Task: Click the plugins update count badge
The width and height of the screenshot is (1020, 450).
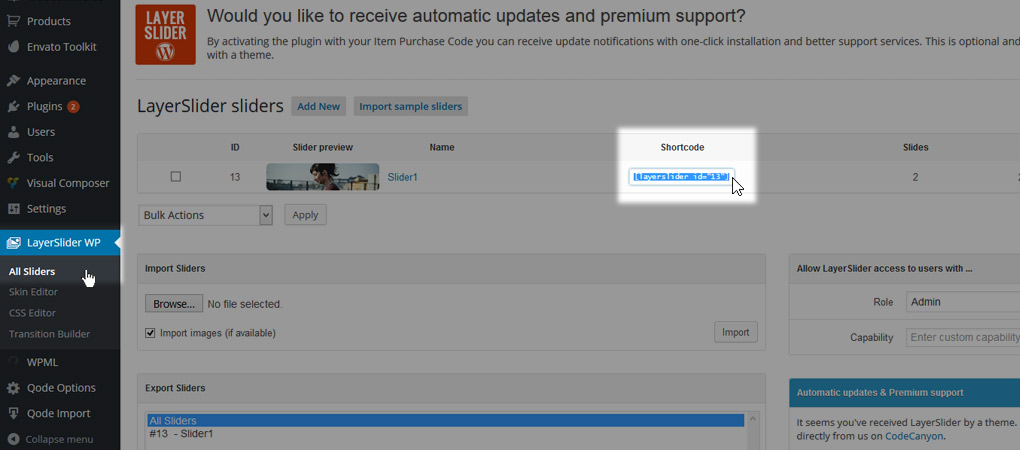Action: [73, 107]
